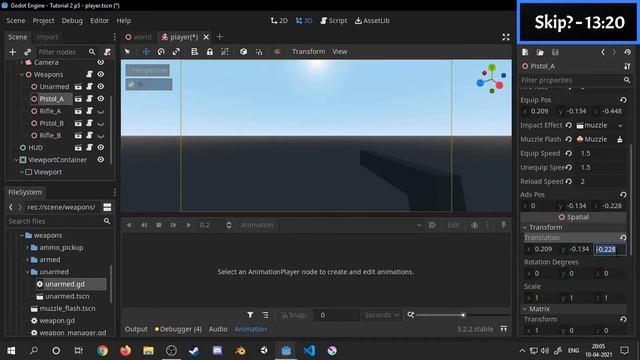
Task: Open the script icon on the Weapons node
Action: coord(89,74)
